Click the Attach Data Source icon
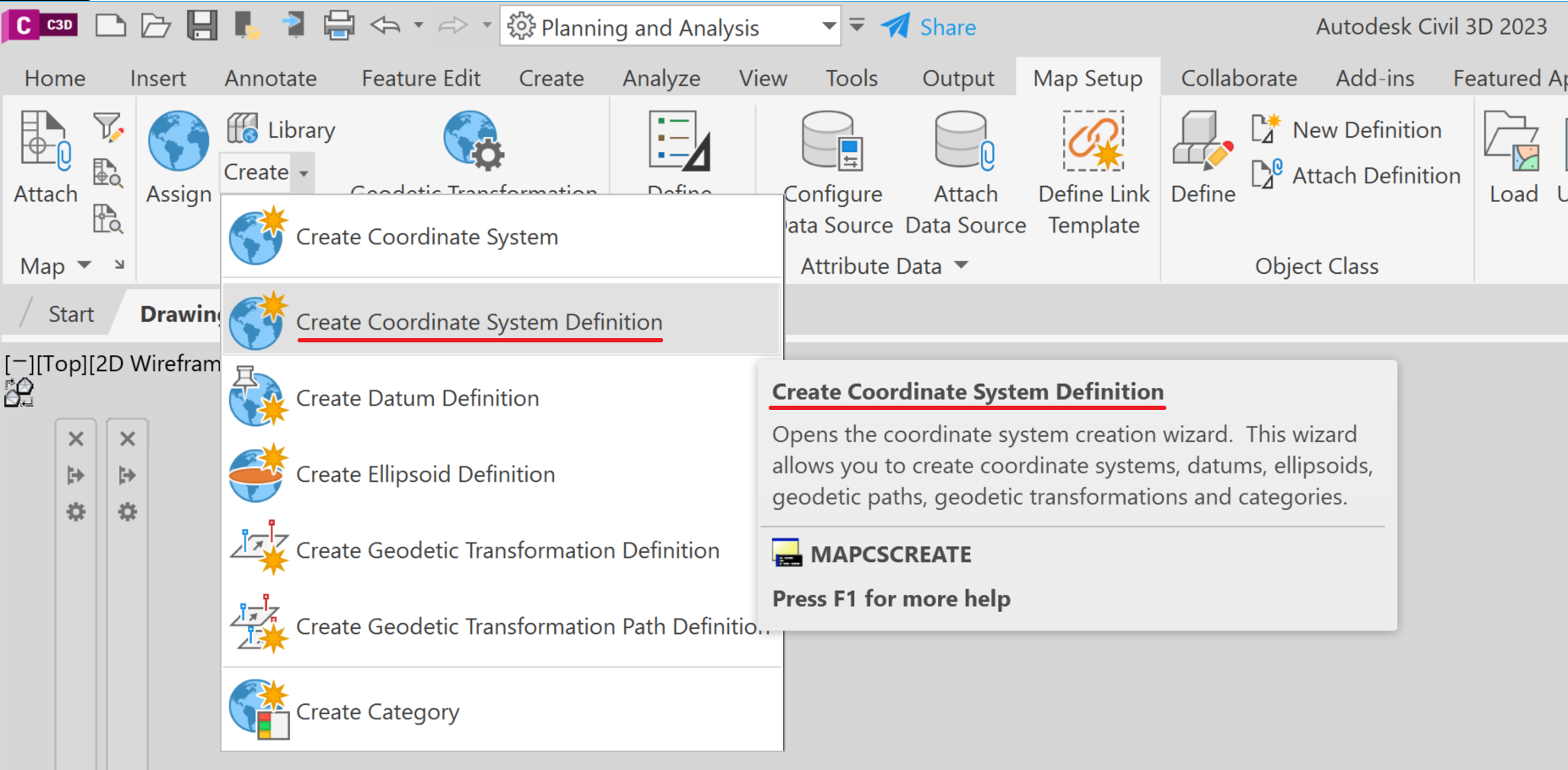Image resolution: width=1568 pixels, height=770 pixels. [965, 142]
